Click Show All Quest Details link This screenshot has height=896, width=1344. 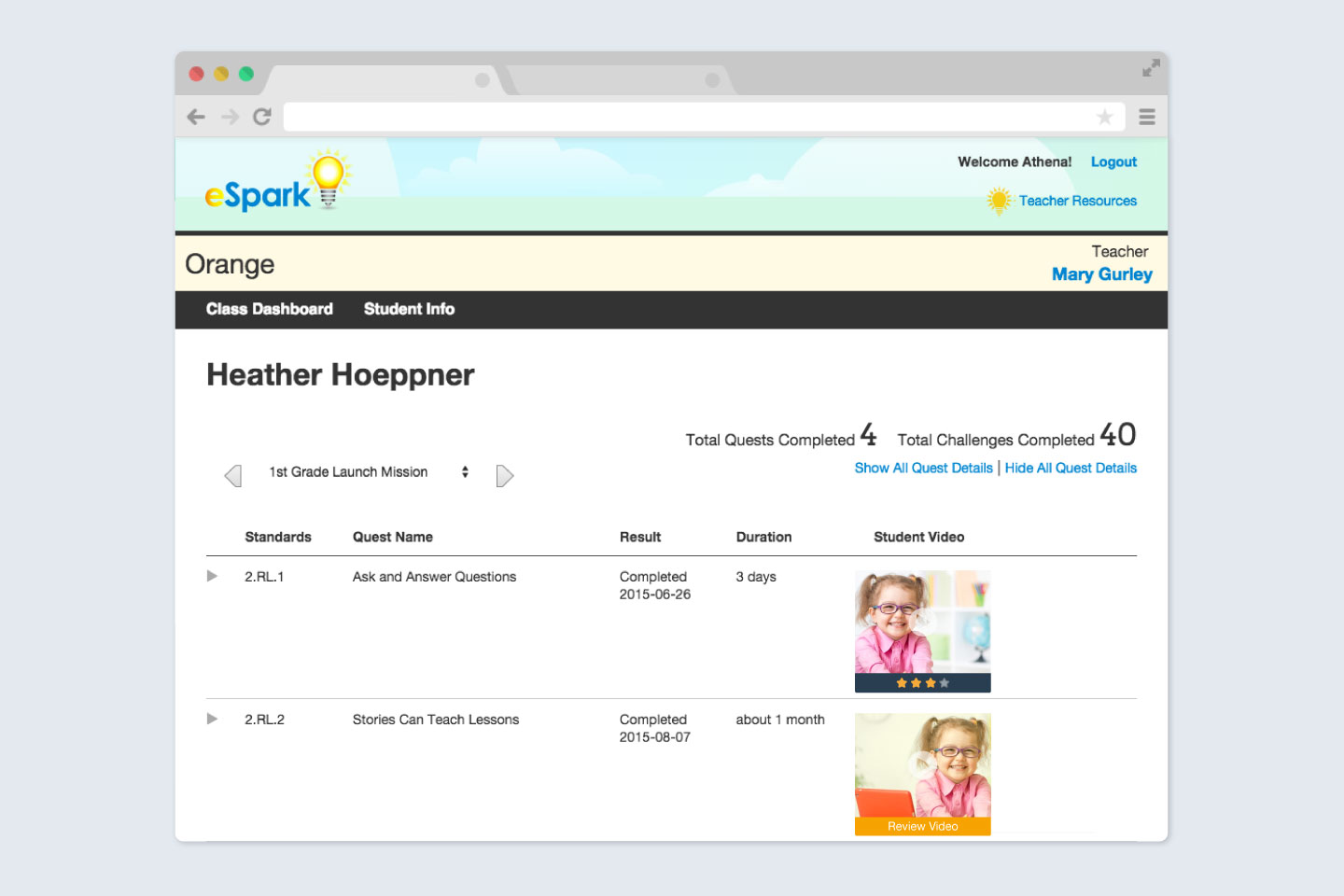(923, 468)
